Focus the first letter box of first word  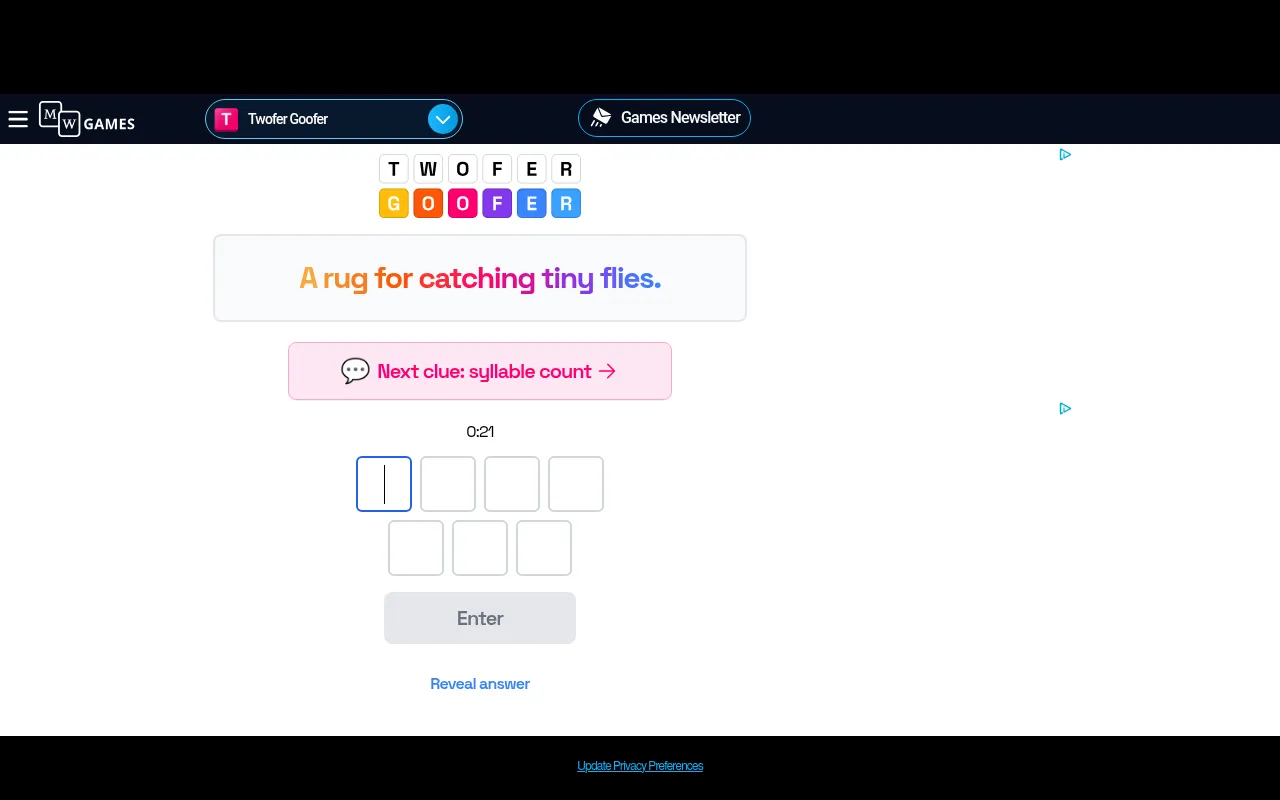[384, 484]
